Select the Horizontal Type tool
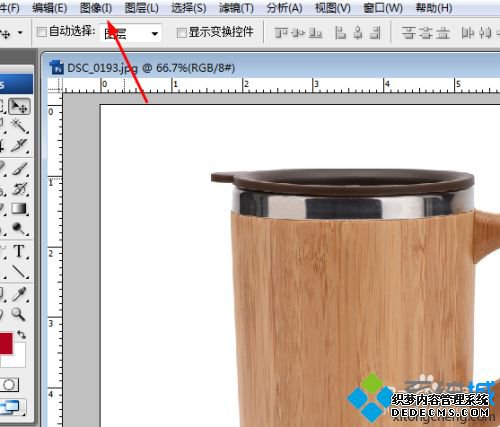This screenshot has height=427, width=500. 19,251
